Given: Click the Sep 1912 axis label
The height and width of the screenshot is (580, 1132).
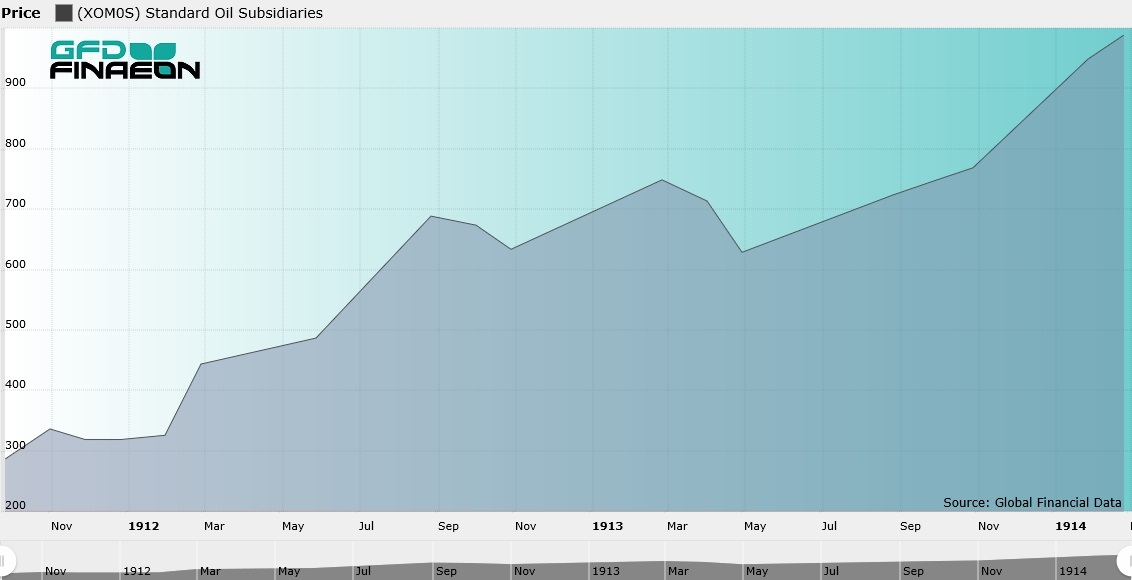Looking at the screenshot, I should point(448,526).
